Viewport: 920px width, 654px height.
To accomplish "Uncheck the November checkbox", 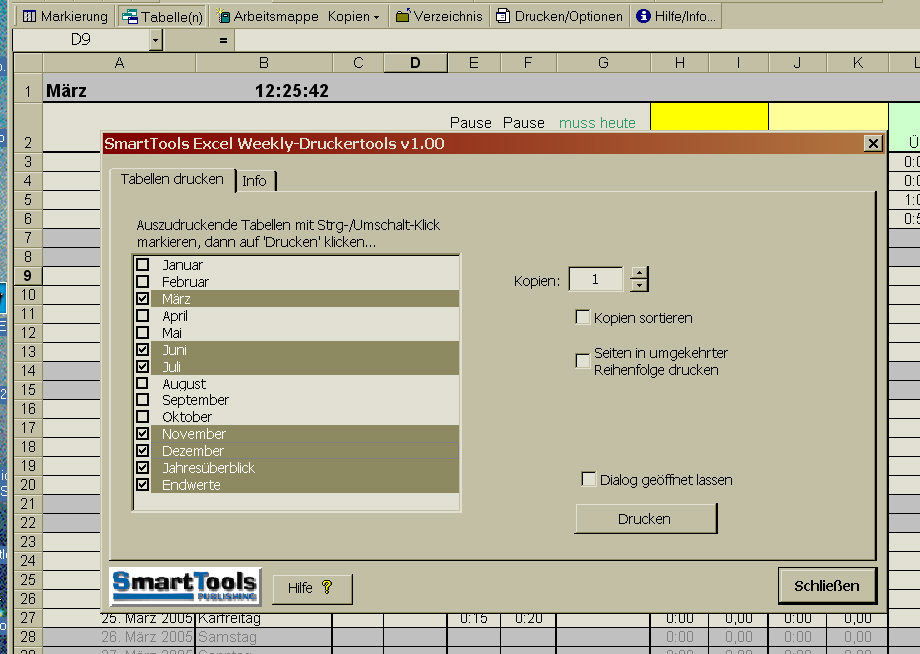I will pos(143,434).
